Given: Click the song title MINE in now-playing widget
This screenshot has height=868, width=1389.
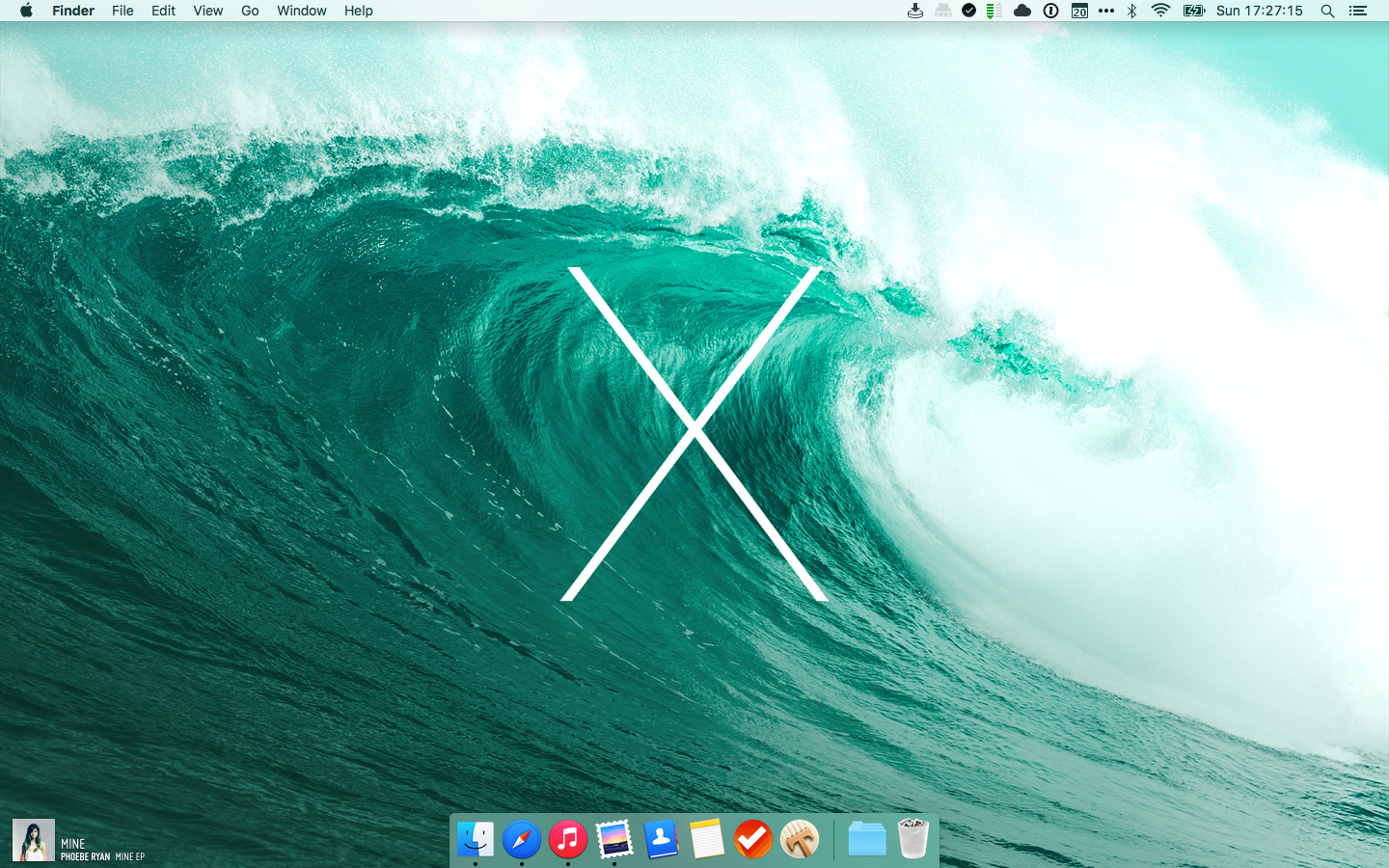Looking at the screenshot, I should point(73,844).
